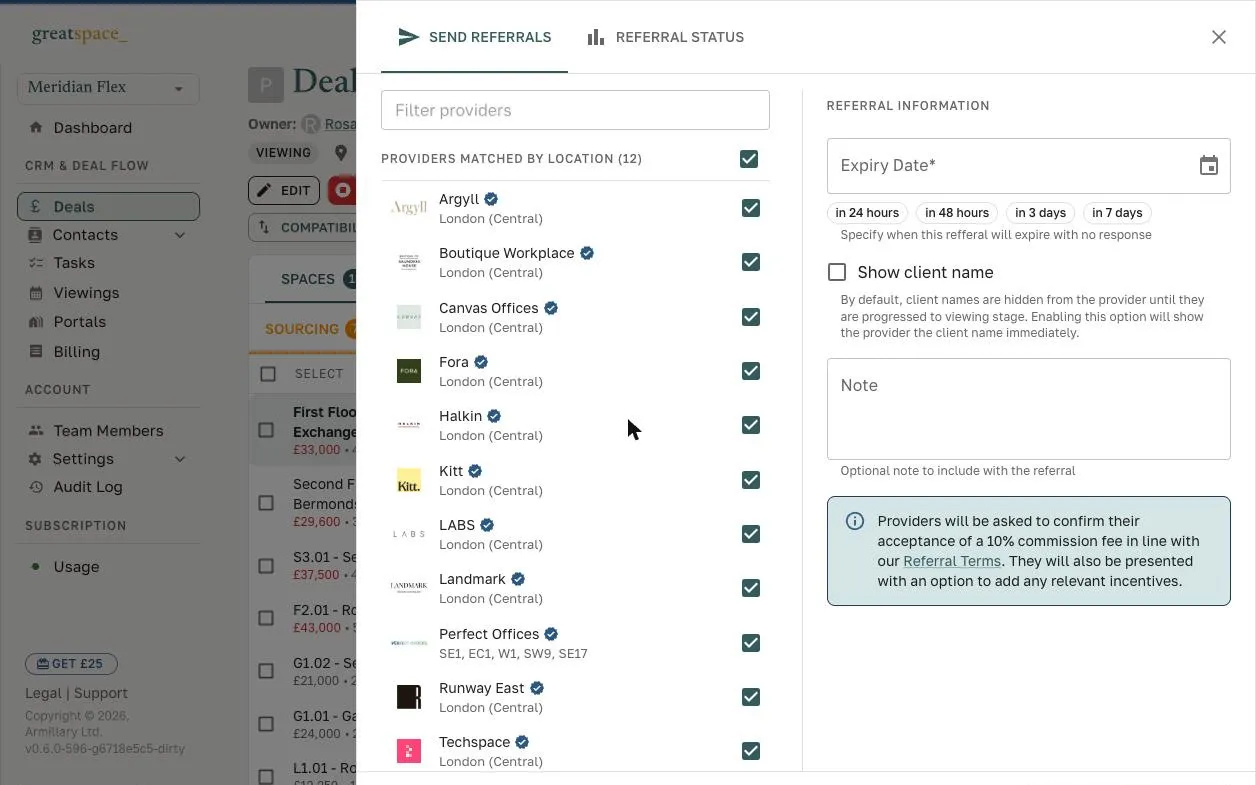
Task: Click the Perfect Offices logo
Action: tap(409, 643)
